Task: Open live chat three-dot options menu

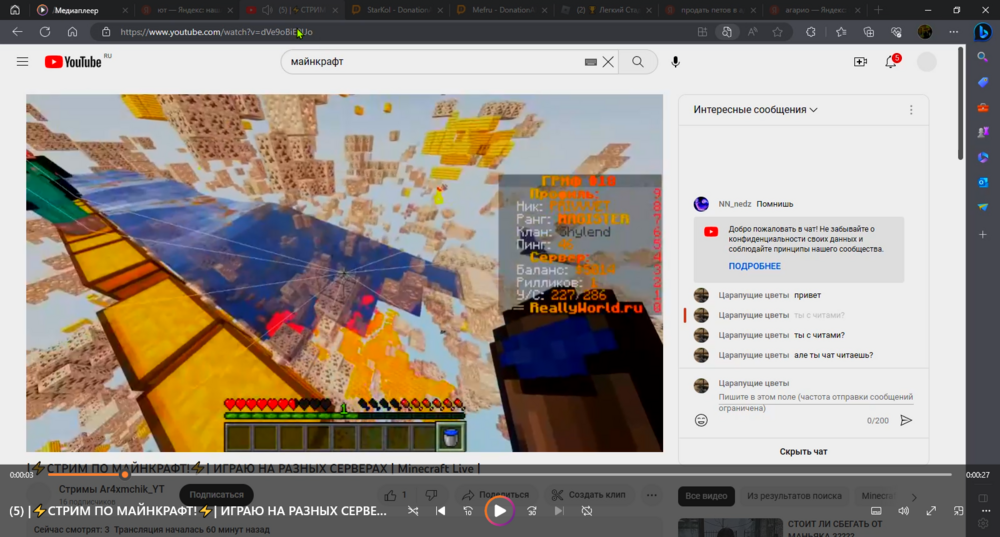Action: click(x=911, y=110)
